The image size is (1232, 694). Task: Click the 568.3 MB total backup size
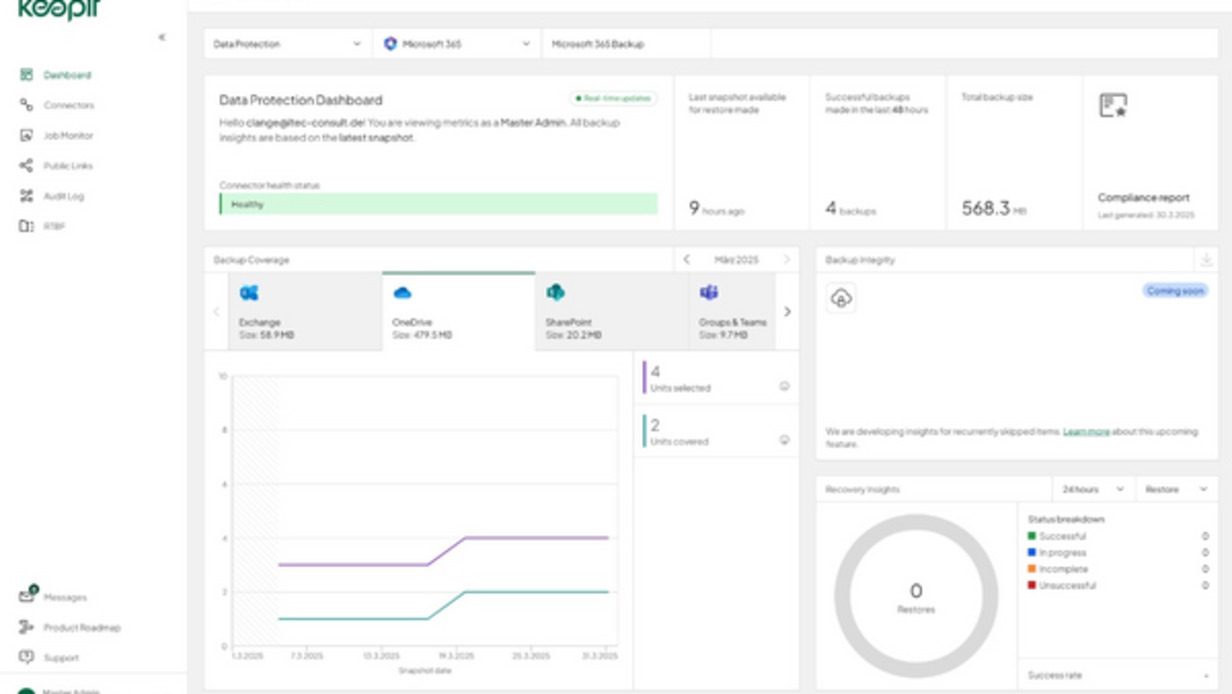[994, 208]
